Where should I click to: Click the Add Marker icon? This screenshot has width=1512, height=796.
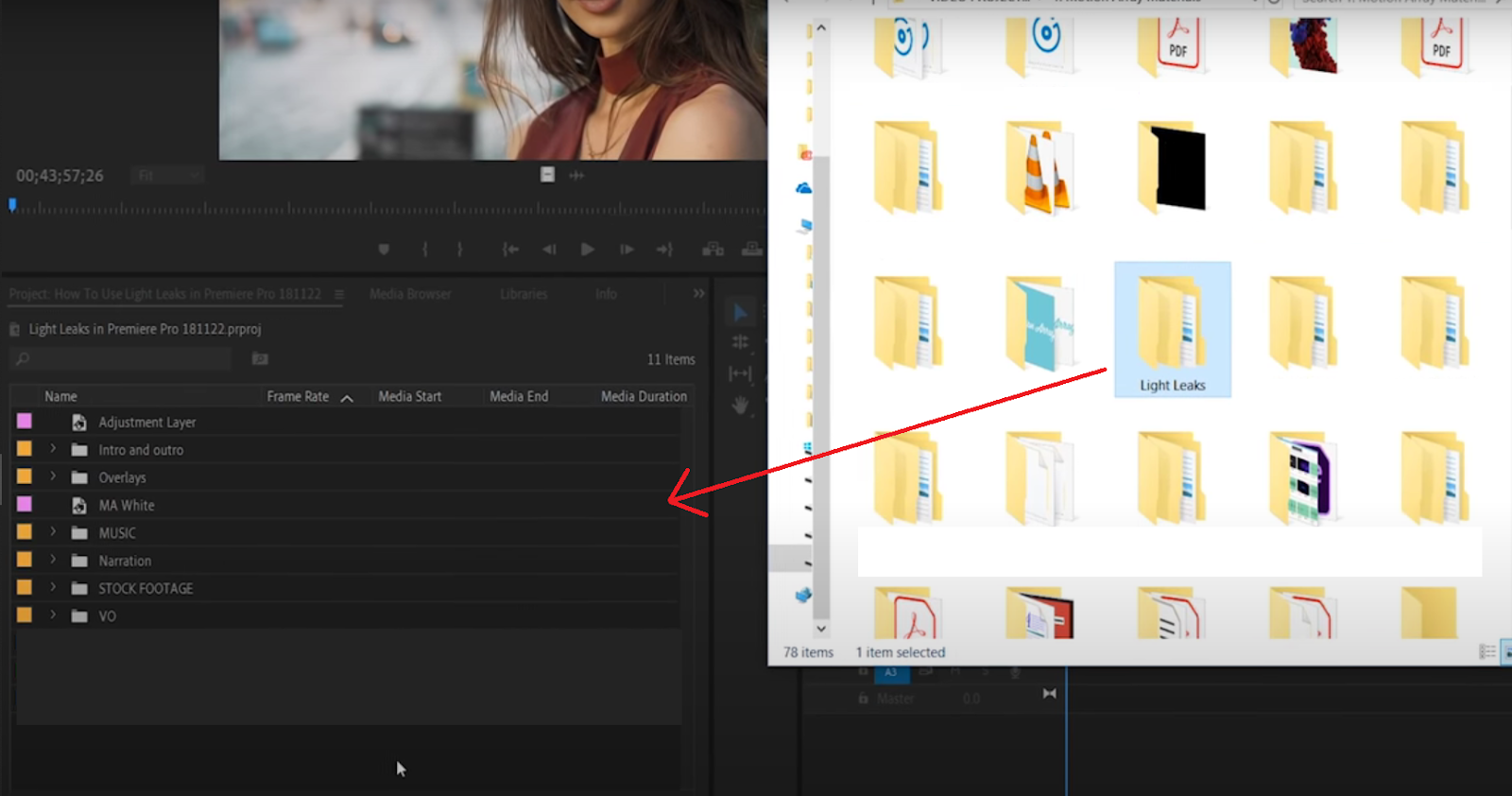(384, 250)
